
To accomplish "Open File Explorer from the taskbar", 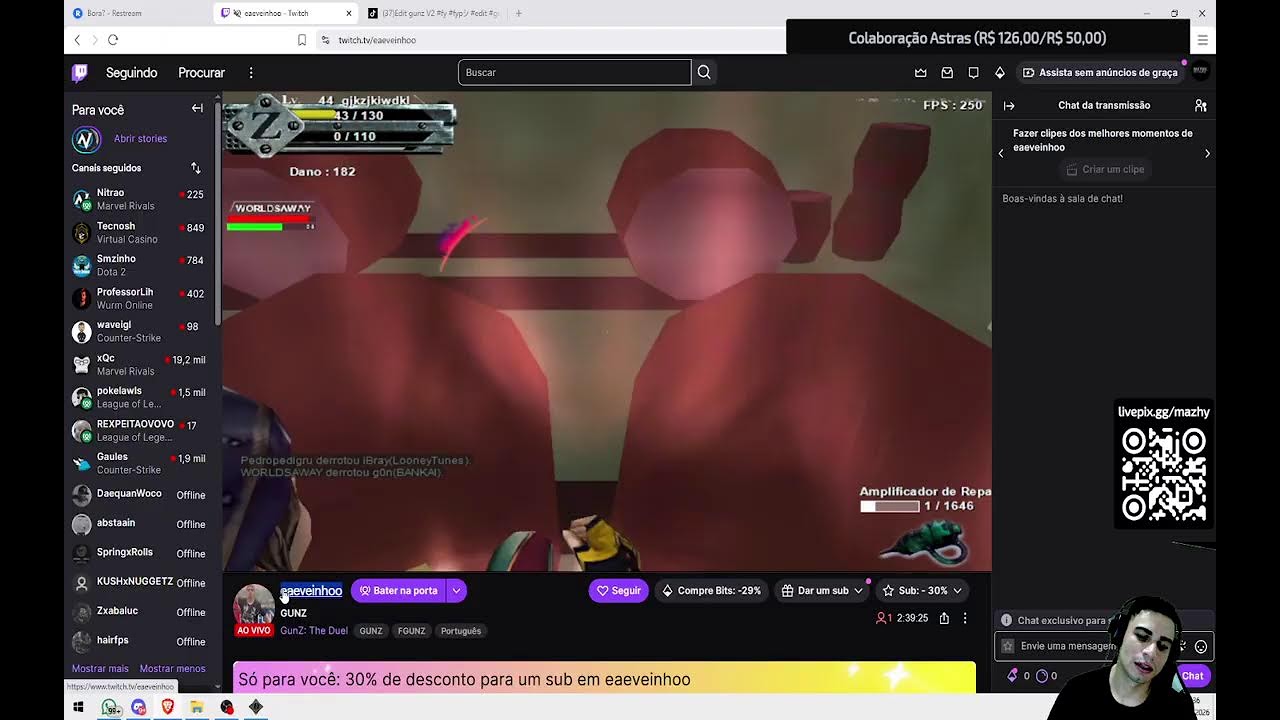I will pos(197,707).
